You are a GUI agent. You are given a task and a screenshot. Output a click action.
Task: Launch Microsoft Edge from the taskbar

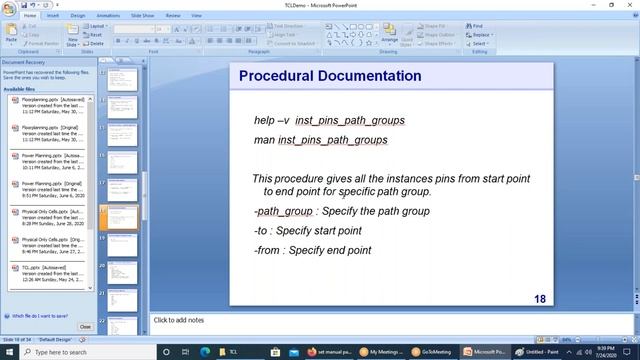click(205, 352)
